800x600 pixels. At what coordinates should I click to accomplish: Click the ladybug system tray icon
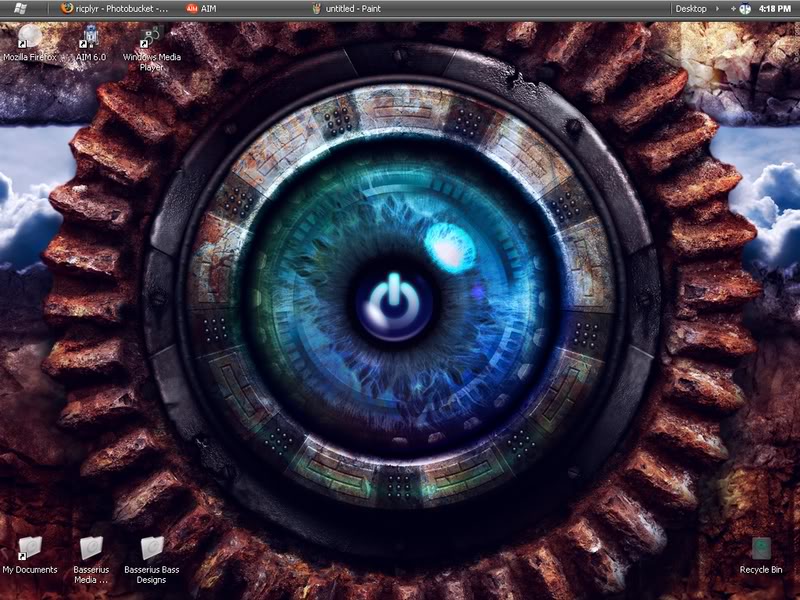click(745, 9)
